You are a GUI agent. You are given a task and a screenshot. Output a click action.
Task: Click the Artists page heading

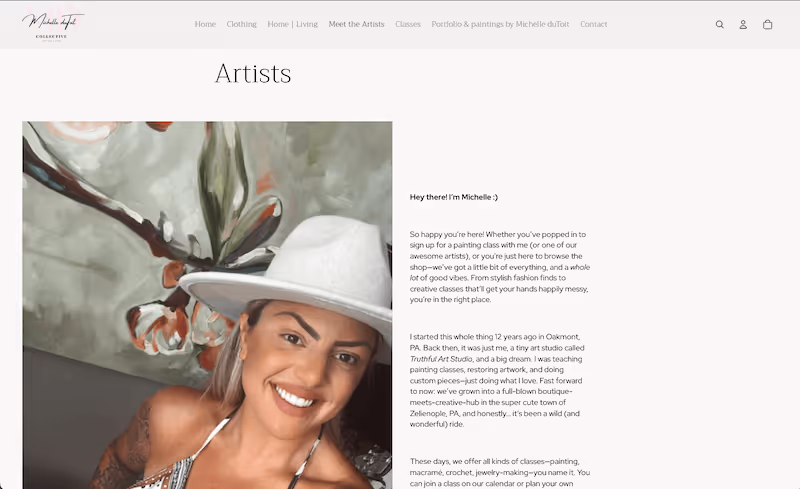point(253,74)
